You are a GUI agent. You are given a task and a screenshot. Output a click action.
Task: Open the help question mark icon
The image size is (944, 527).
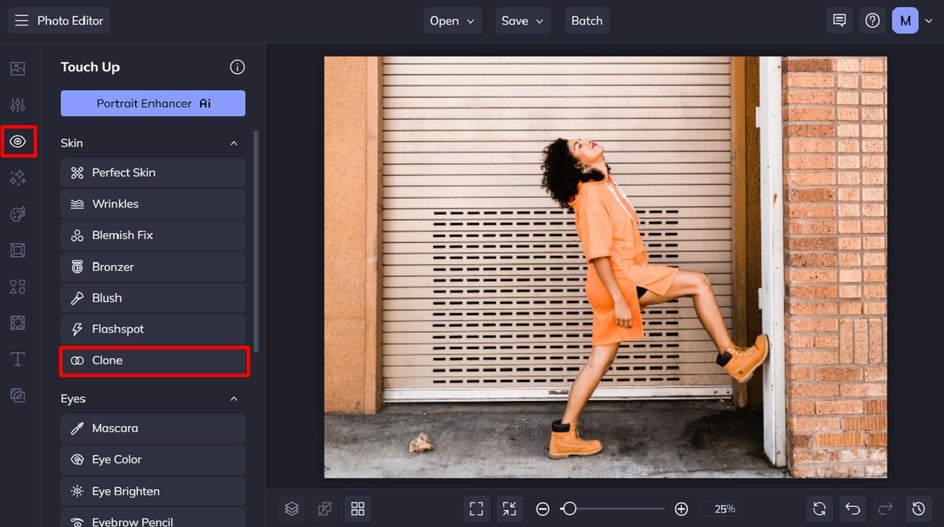[x=872, y=20]
